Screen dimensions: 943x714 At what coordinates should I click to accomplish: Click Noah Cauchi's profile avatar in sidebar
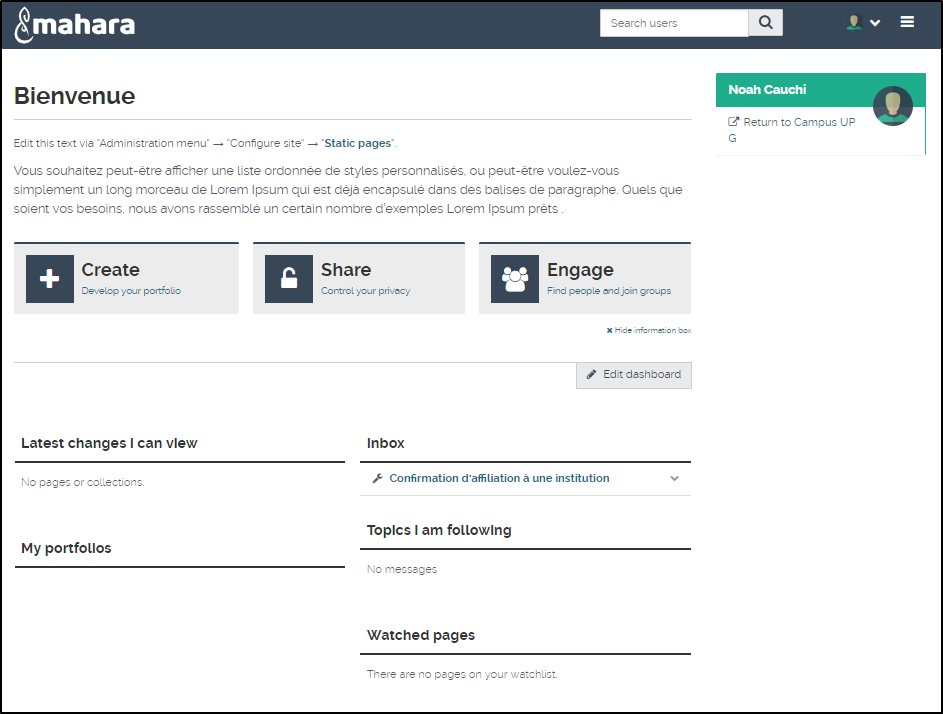(892, 106)
